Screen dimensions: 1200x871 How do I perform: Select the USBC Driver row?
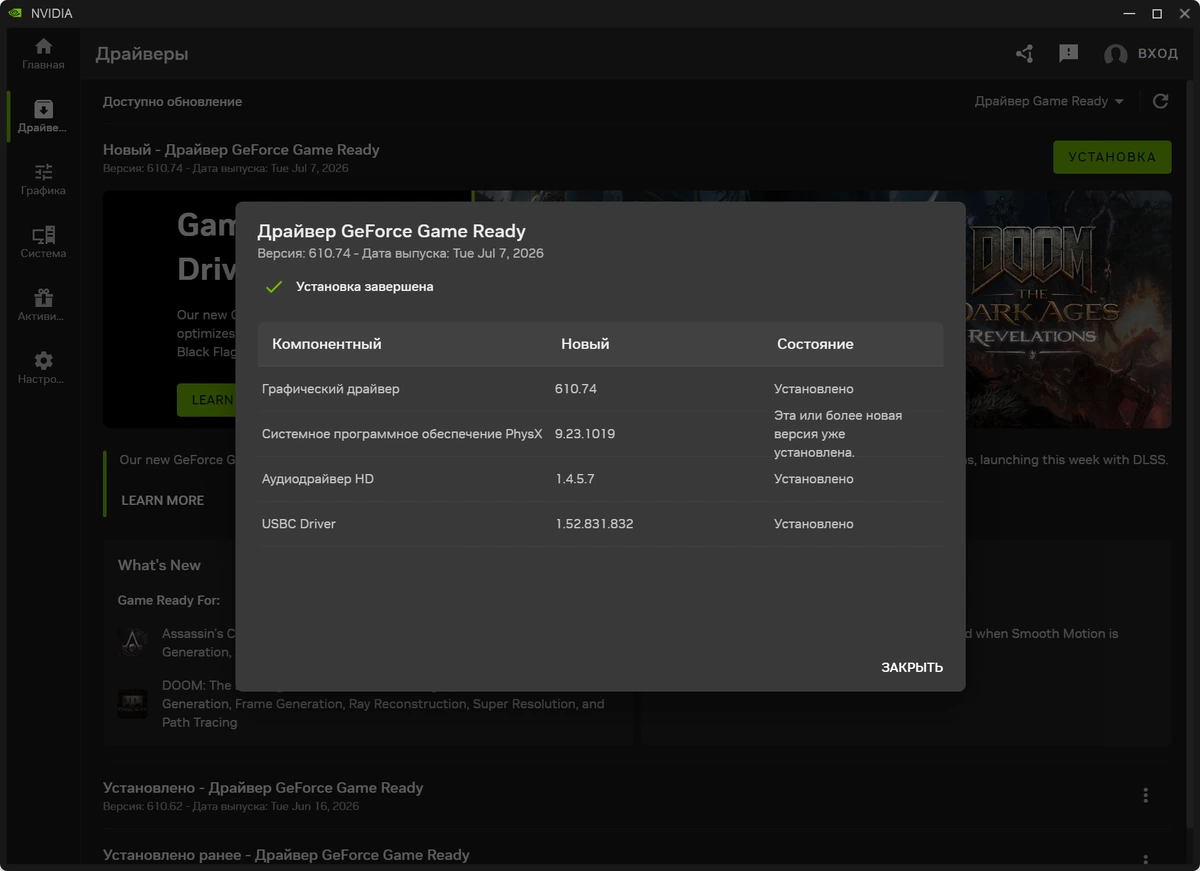[x=600, y=524]
